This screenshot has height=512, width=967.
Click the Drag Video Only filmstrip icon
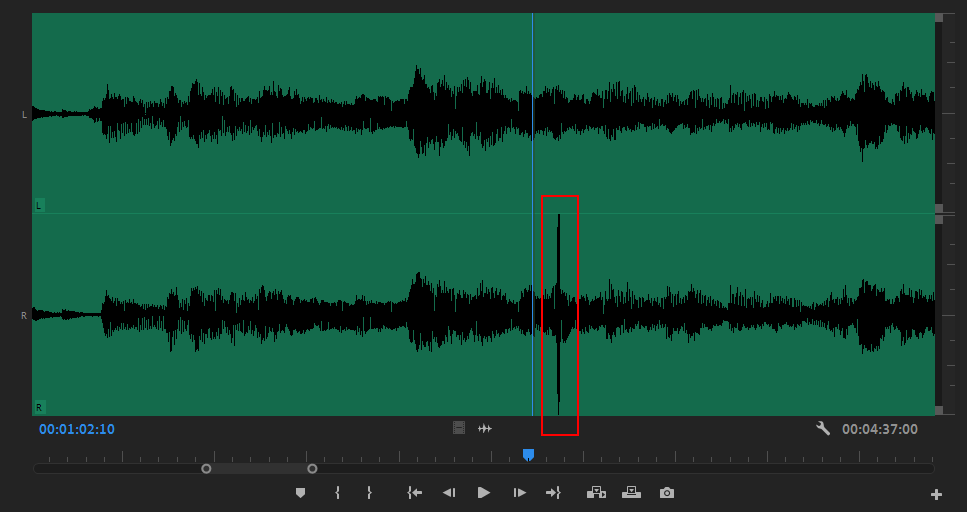click(x=459, y=428)
